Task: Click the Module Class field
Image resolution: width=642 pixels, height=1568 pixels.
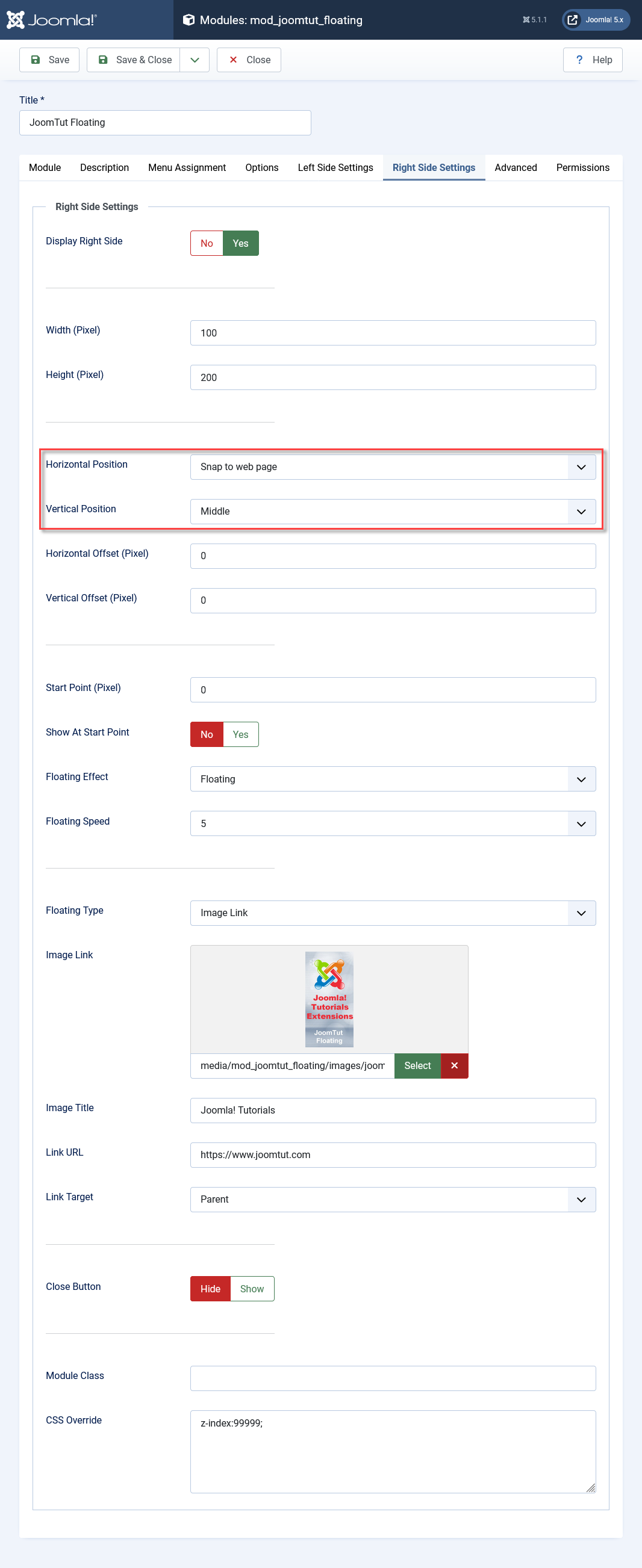Action: point(393,1378)
